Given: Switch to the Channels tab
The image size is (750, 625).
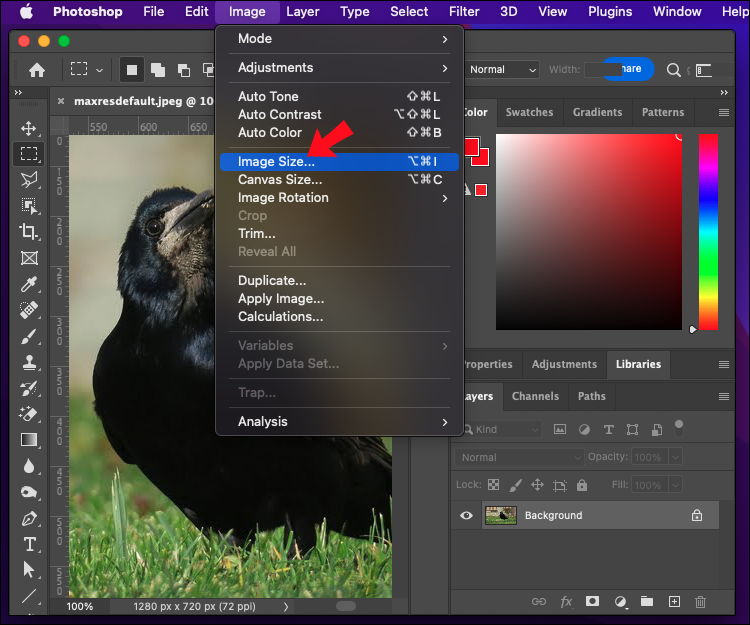Looking at the screenshot, I should 535,396.
